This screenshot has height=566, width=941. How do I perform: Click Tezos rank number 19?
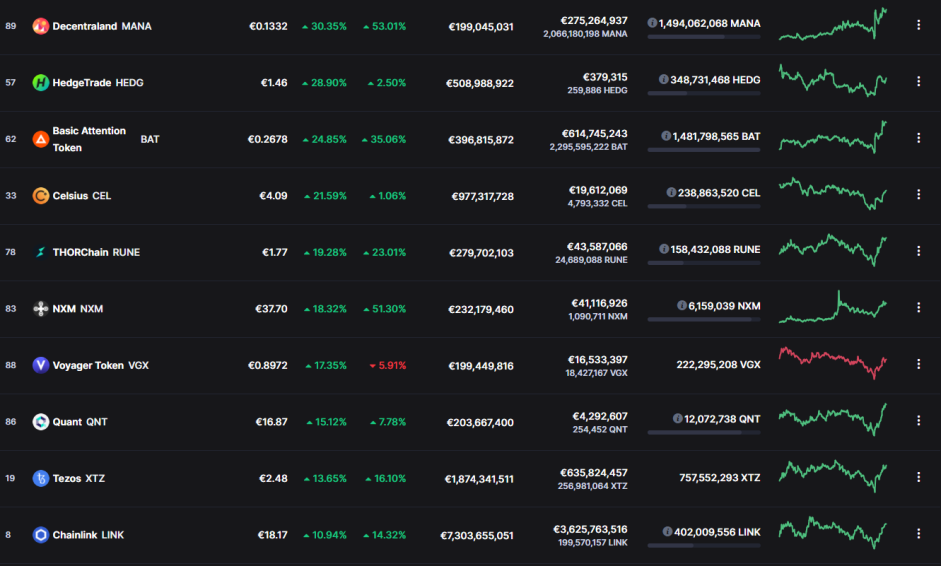pyautogui.click(x=10, y=478)
